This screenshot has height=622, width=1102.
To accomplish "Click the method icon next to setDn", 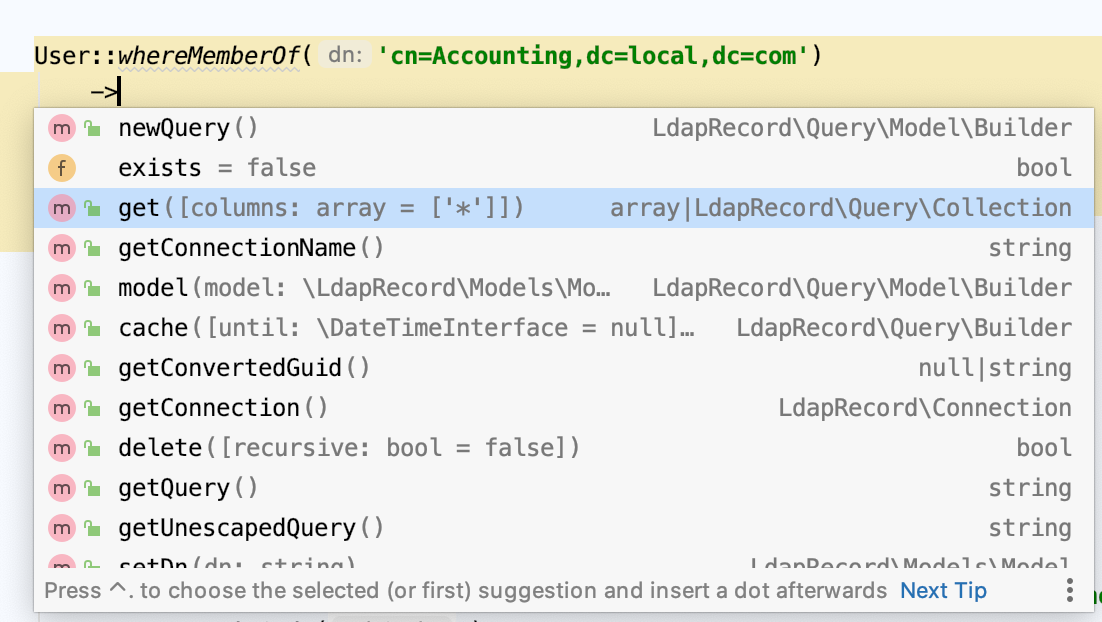I will (63, 563).
